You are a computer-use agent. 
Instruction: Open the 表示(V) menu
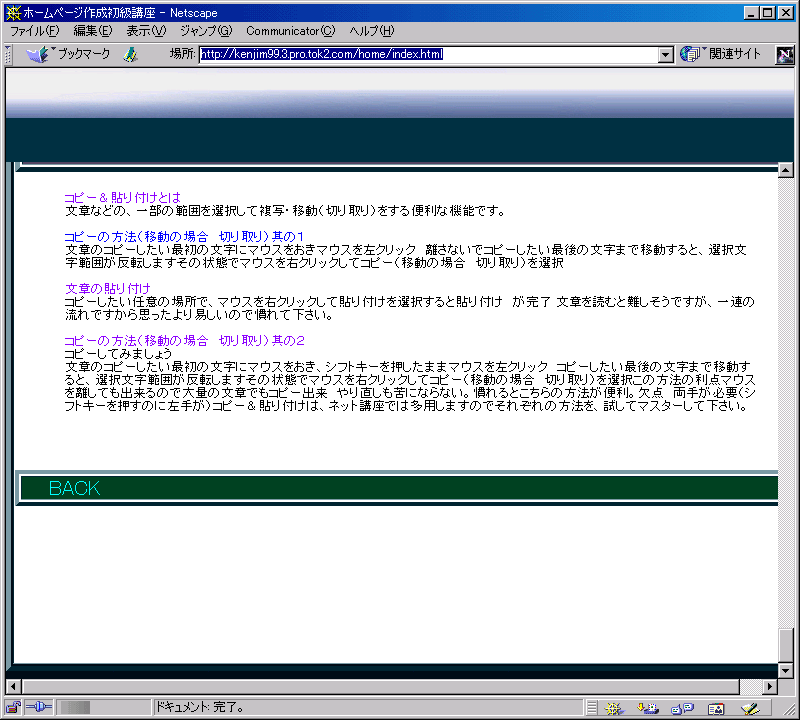tap(146, 31)
